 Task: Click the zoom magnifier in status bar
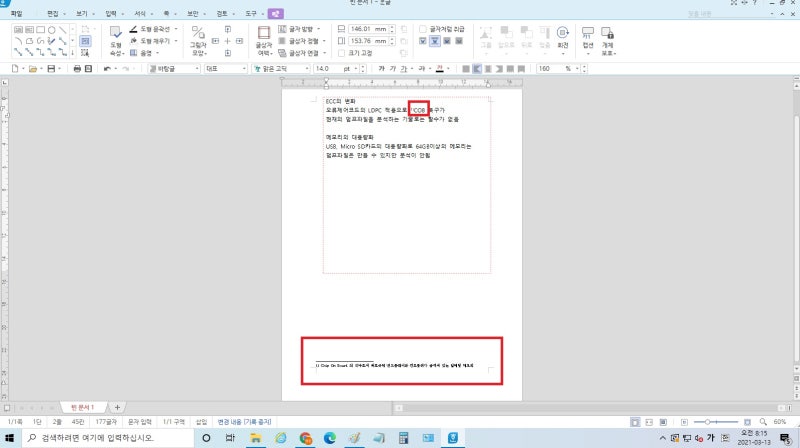763,422
